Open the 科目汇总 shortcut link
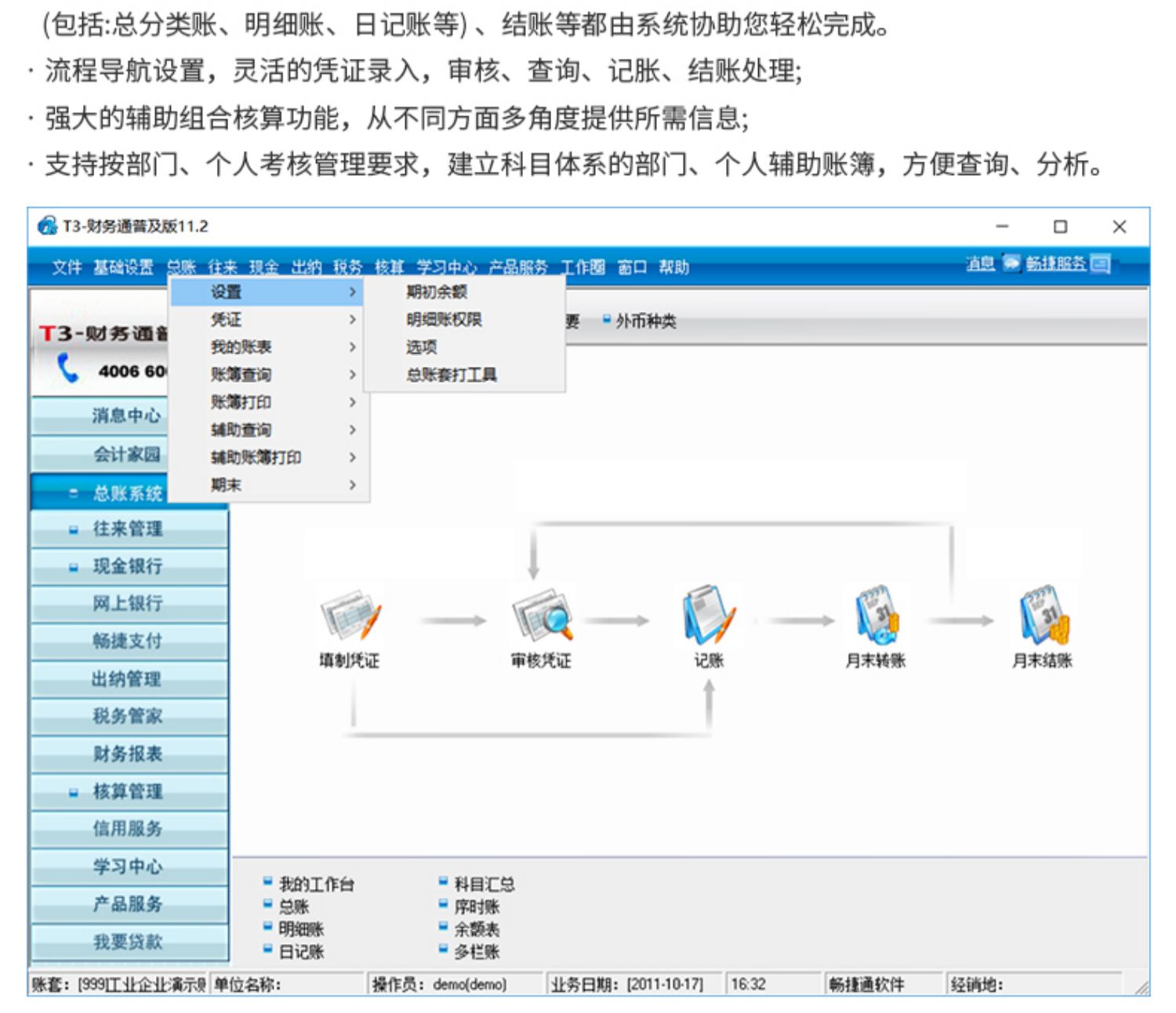 (485, 884)
